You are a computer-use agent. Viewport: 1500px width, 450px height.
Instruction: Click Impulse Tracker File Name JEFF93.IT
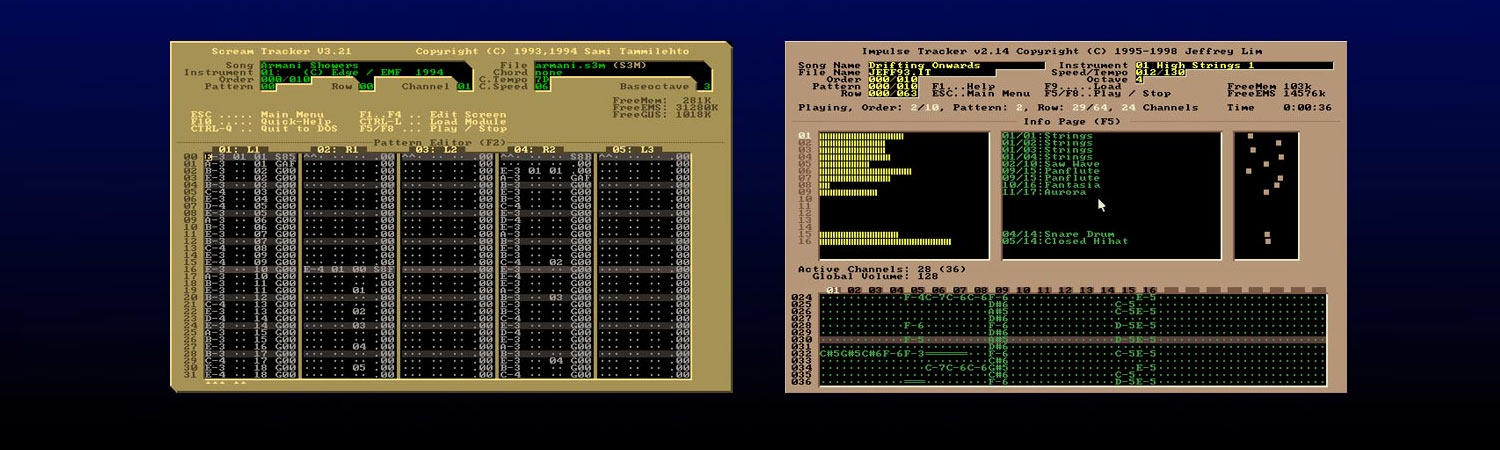[x=931, y=72]
